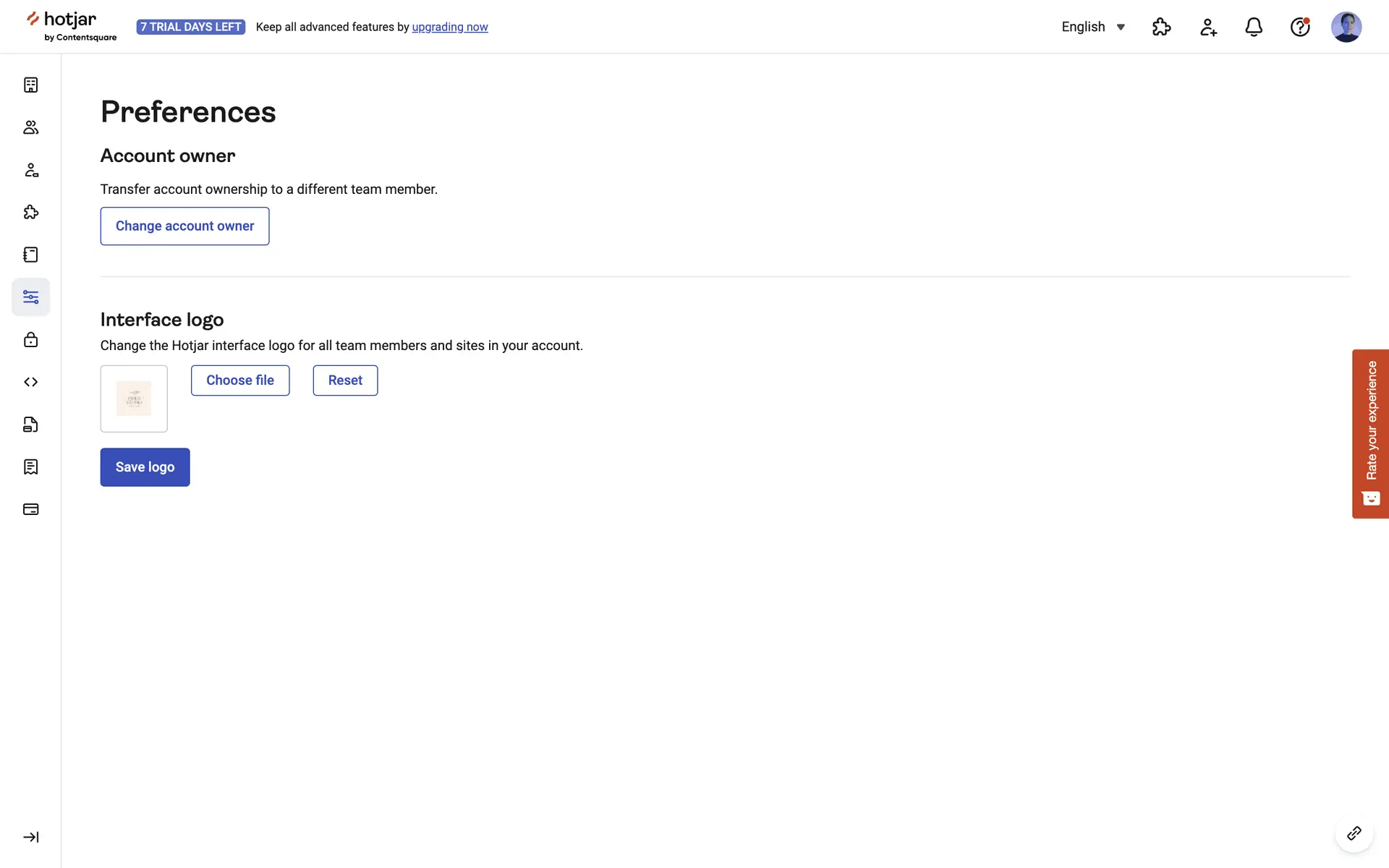This screenshot has height=868, width=1389.
Task: Click Change account owner button
Action: click(x=184, y=226)
